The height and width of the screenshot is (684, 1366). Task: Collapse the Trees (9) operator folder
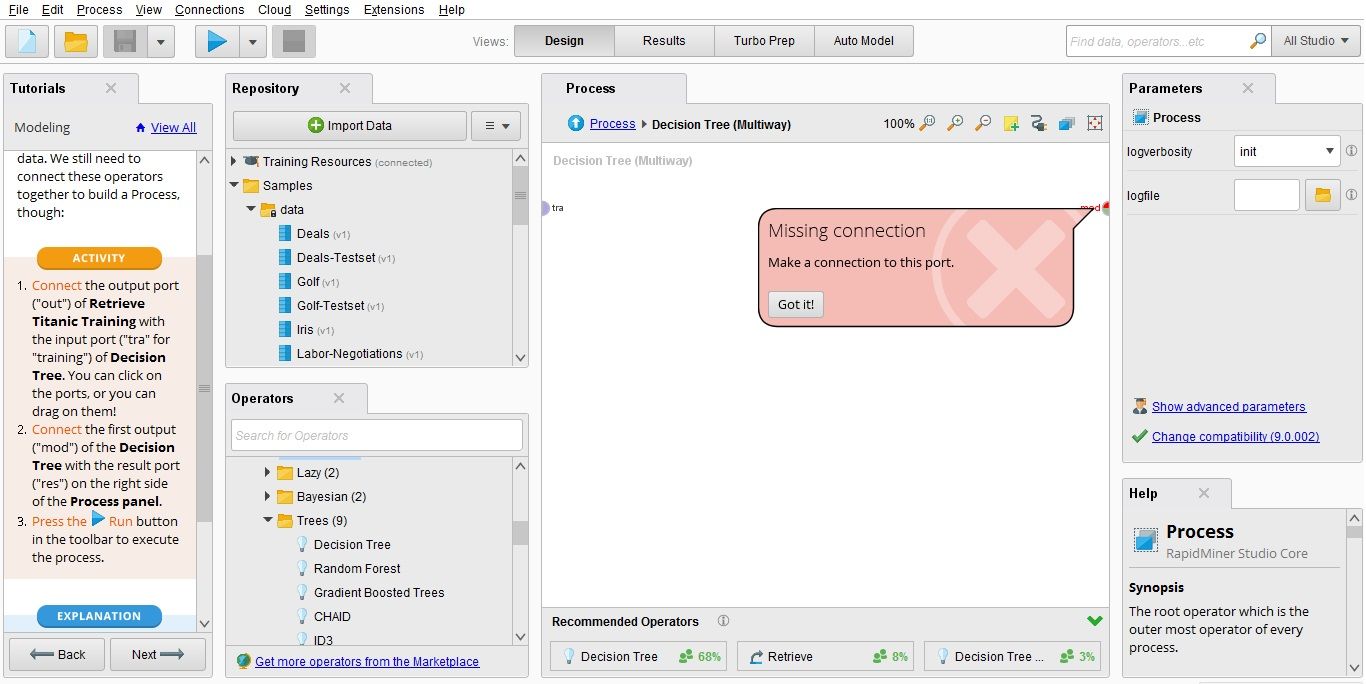(268, 520)
